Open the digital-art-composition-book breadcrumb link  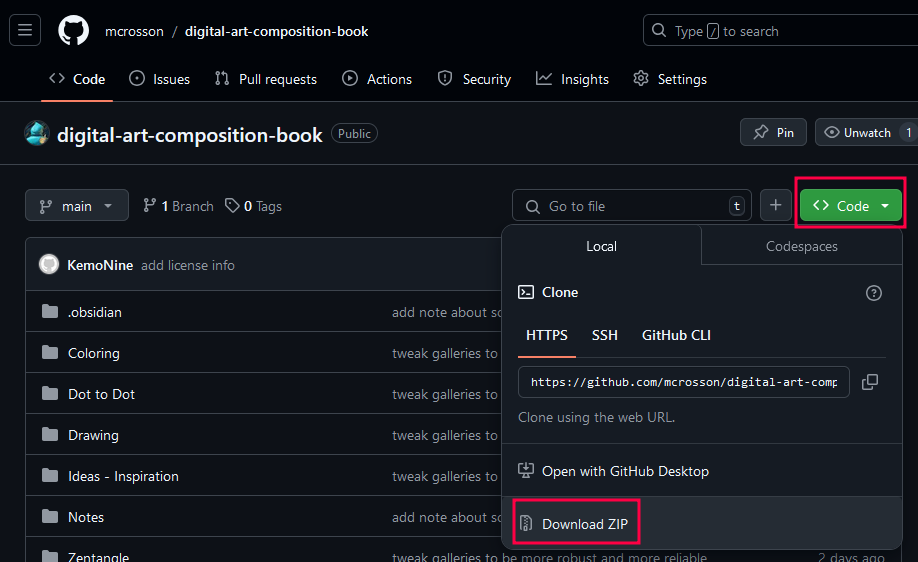tap(276, 32)
